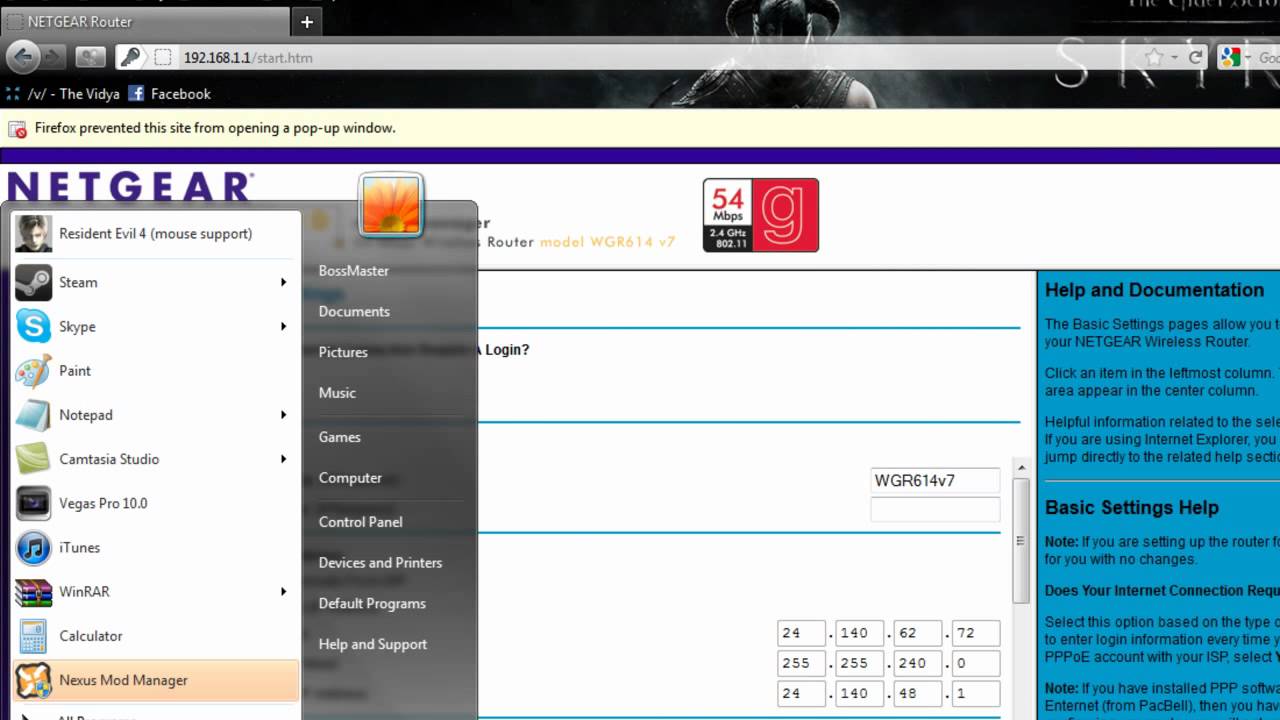Click the user account flower picture

391,205
